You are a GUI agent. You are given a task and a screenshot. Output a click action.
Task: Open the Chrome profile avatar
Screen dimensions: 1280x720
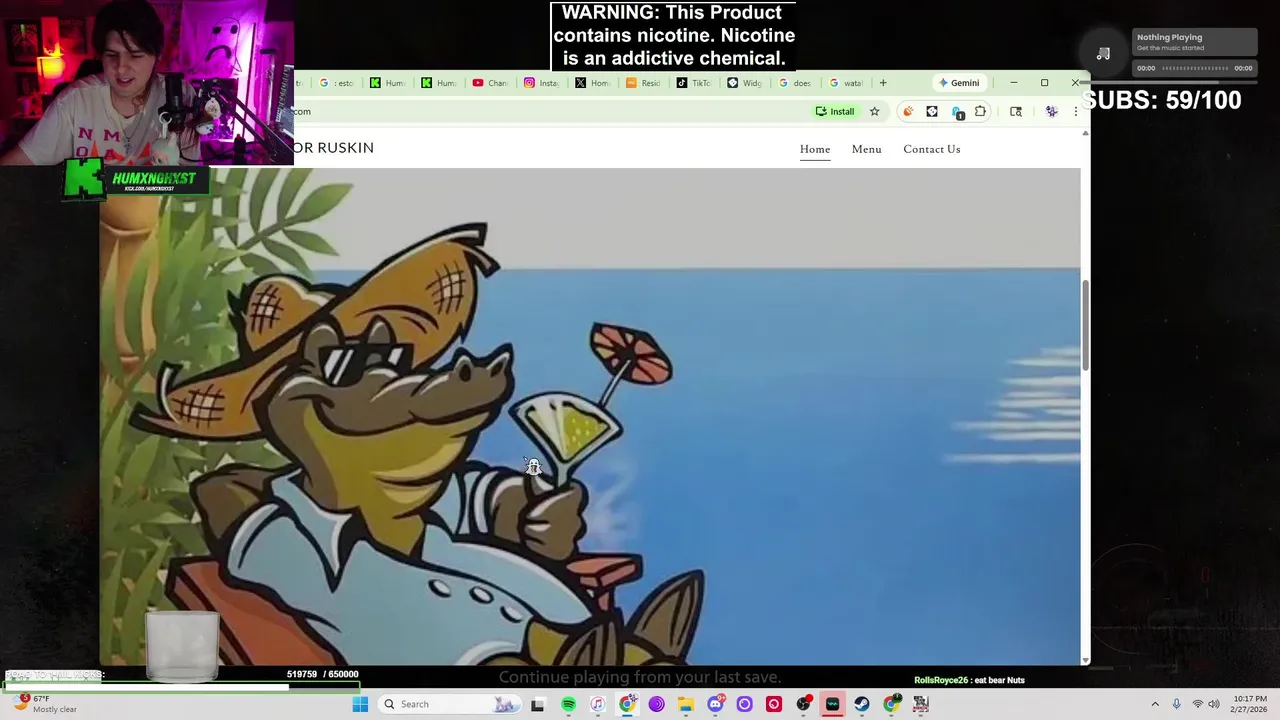click(x=1051, y=111)
